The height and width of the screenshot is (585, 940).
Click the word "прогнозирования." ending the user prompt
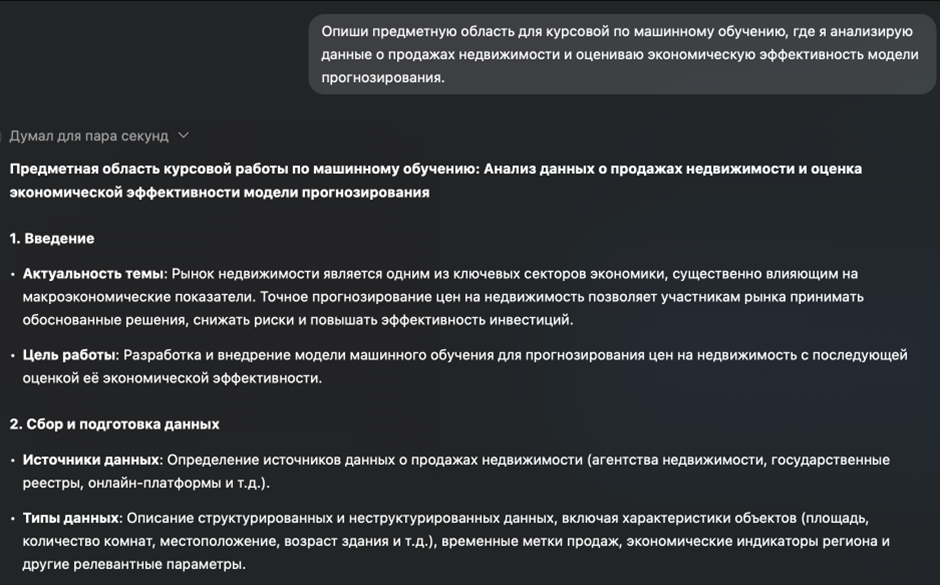point(382,77)
